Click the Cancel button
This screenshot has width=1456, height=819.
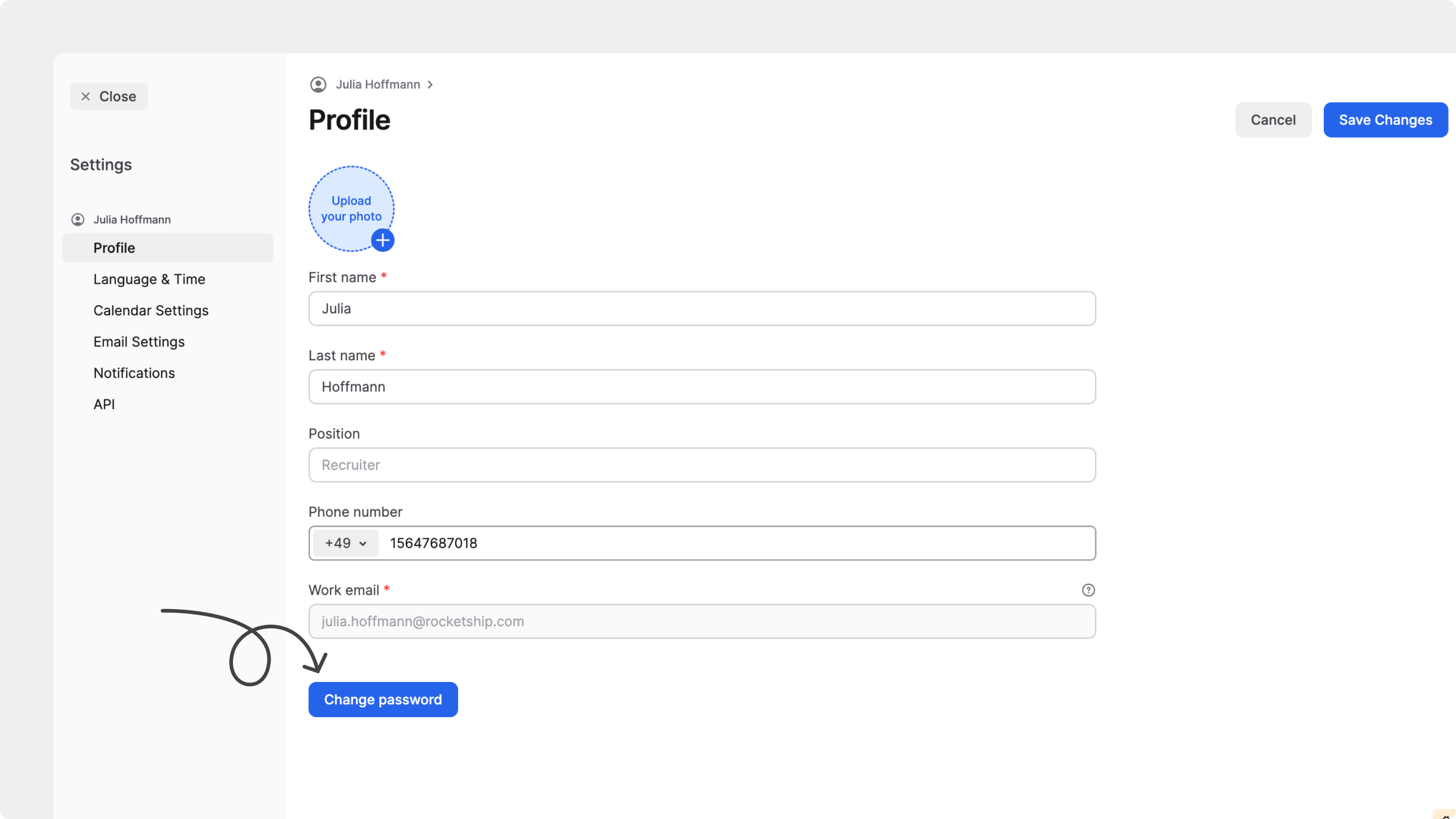pos(1273,120)
